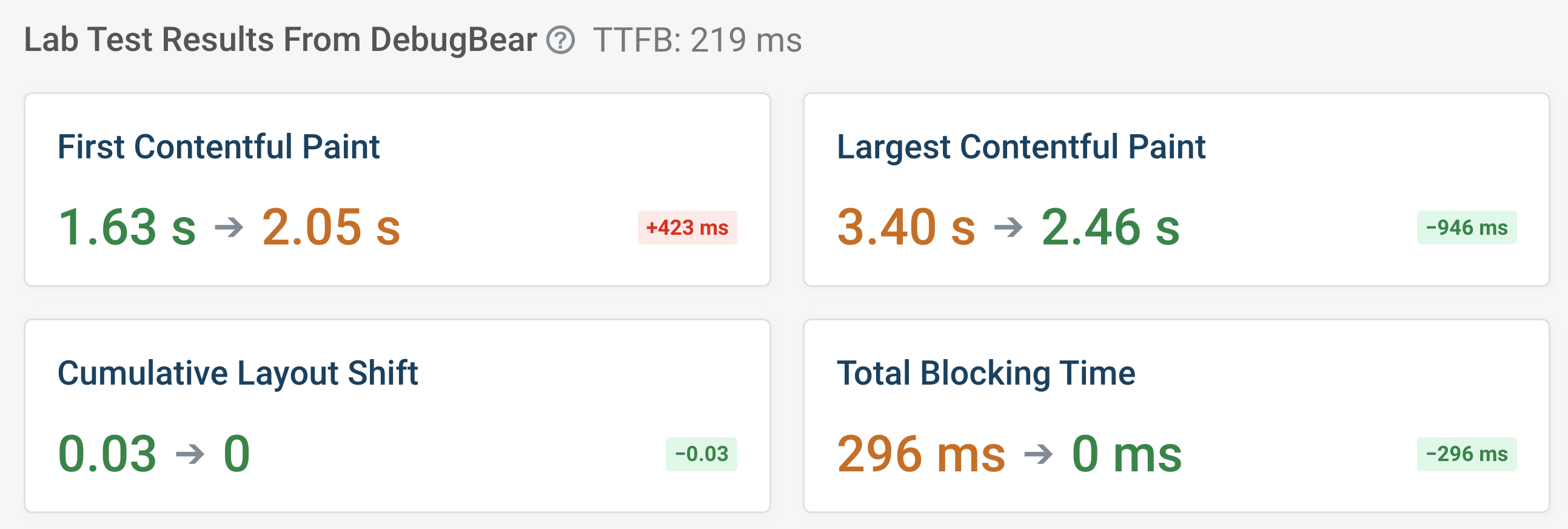Click the arrow between 3.40 s and 2.46 s
Image resolution: width=1568 pixels, height=529 pixels.
(1008, 227)
